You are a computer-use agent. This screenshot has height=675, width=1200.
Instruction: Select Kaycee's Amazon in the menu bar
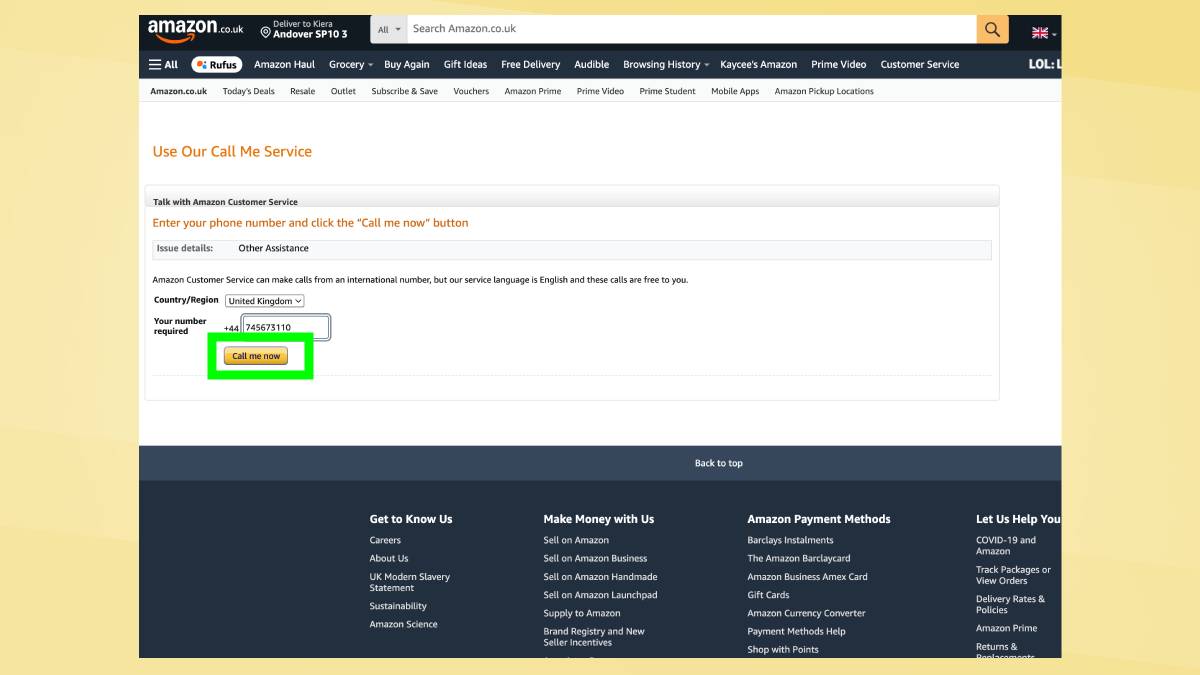[756, 64]
